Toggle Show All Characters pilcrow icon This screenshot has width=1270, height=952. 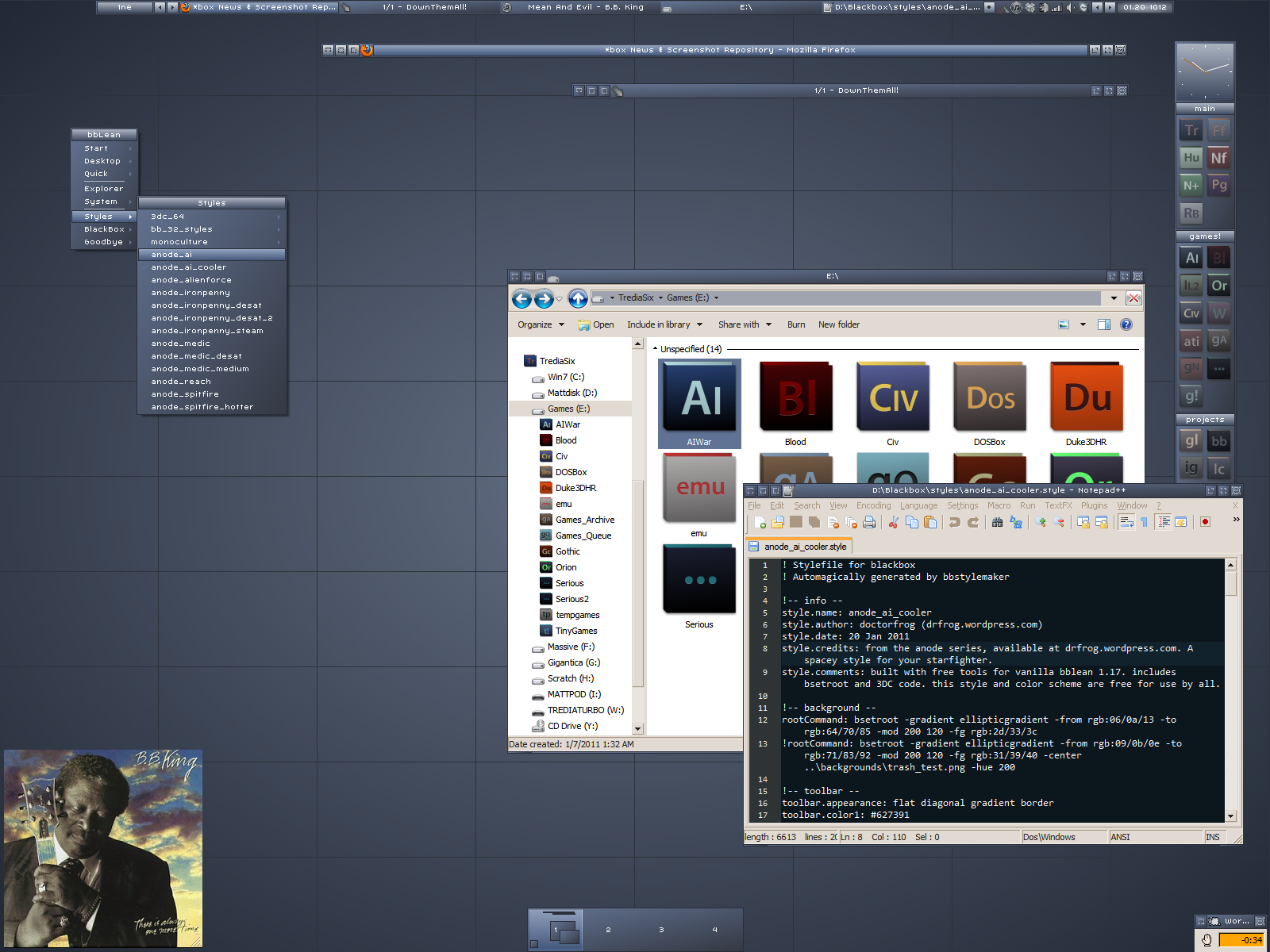(1144, 522)
